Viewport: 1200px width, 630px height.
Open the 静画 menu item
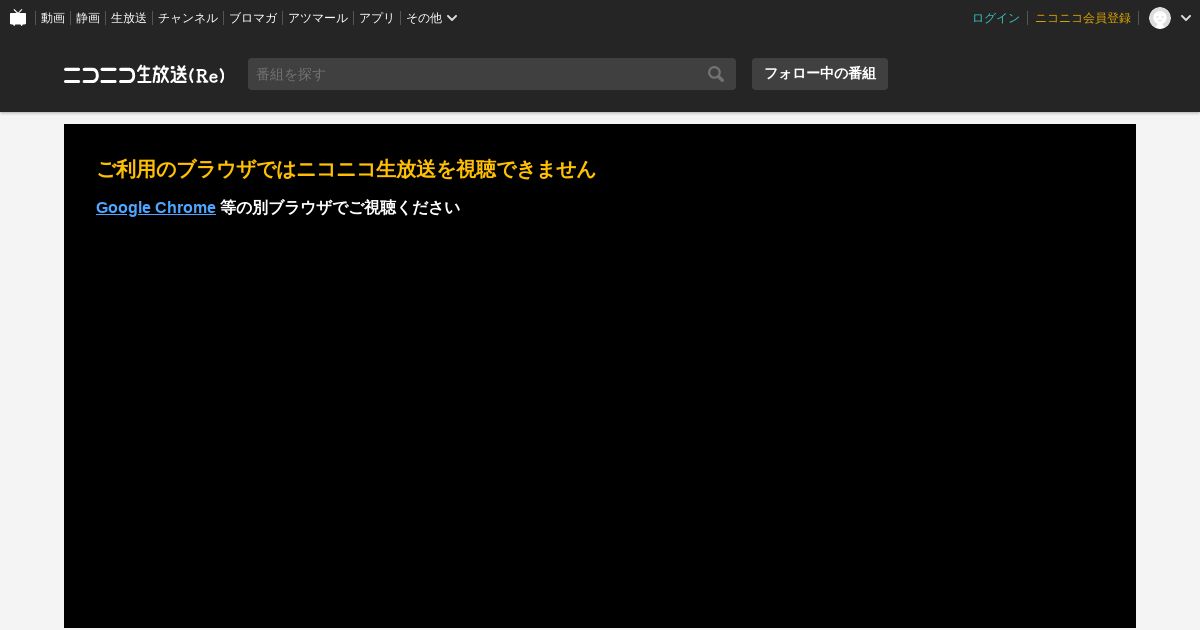click(88, 18)
